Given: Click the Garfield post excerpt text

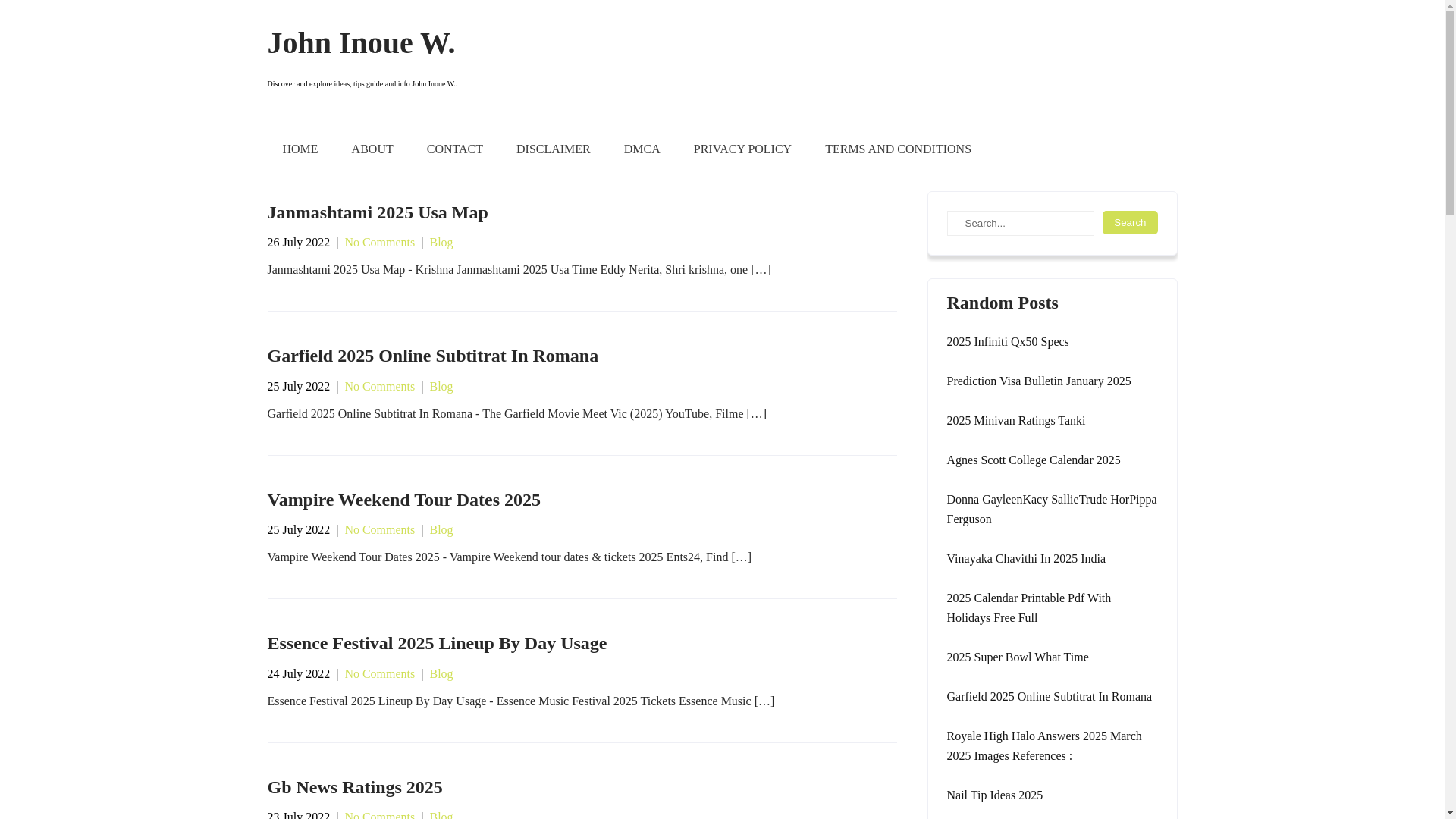Looking at the screenshot, I should click(516, 414).
